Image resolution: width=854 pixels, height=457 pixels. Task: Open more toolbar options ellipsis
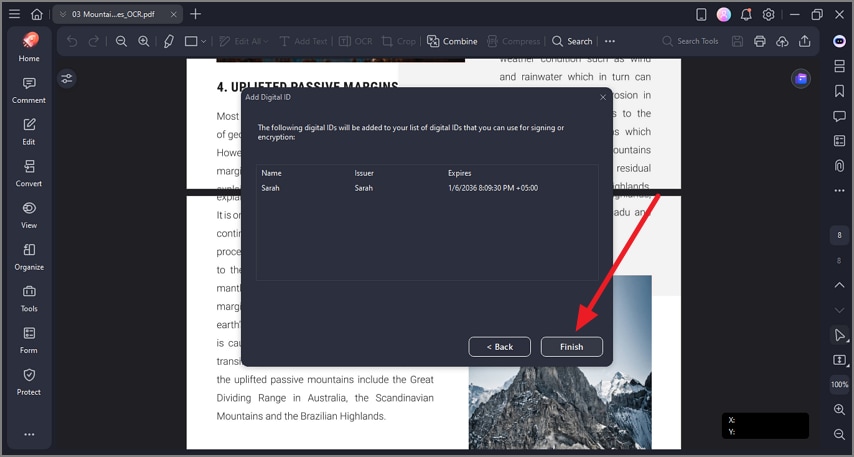click(610, 41)
